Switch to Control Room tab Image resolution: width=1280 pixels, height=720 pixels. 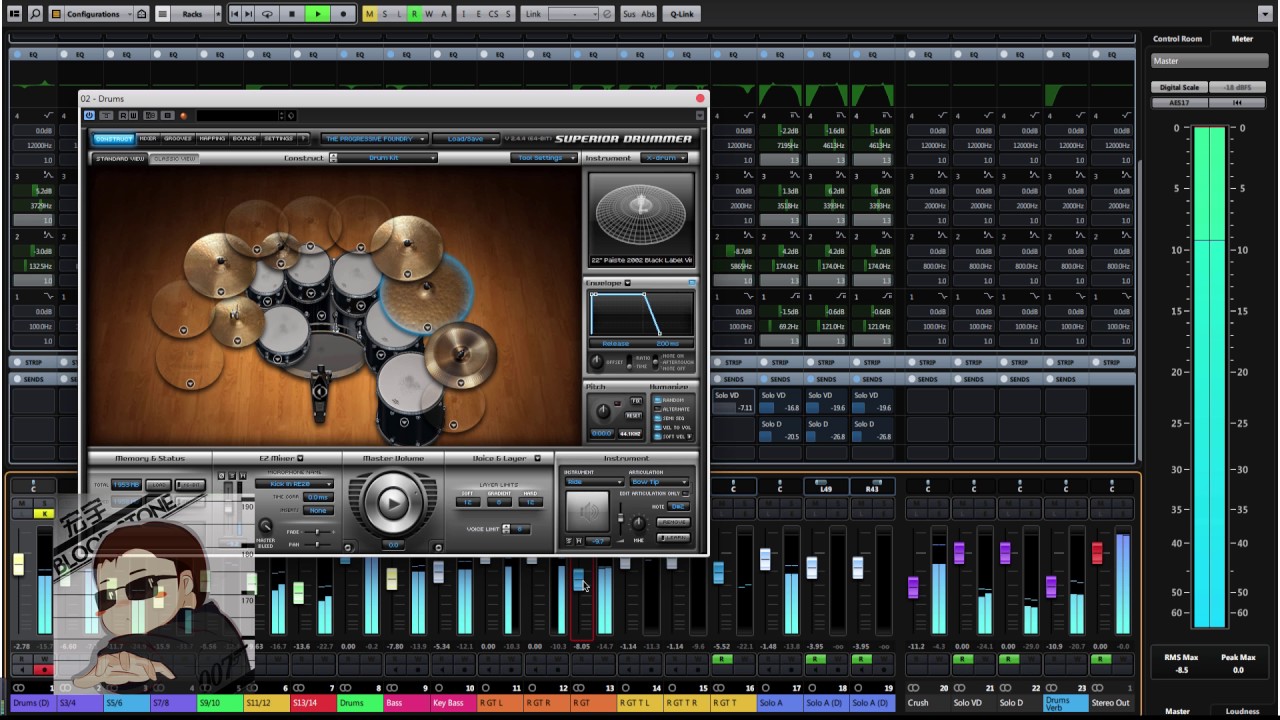tap(1177, 39)
